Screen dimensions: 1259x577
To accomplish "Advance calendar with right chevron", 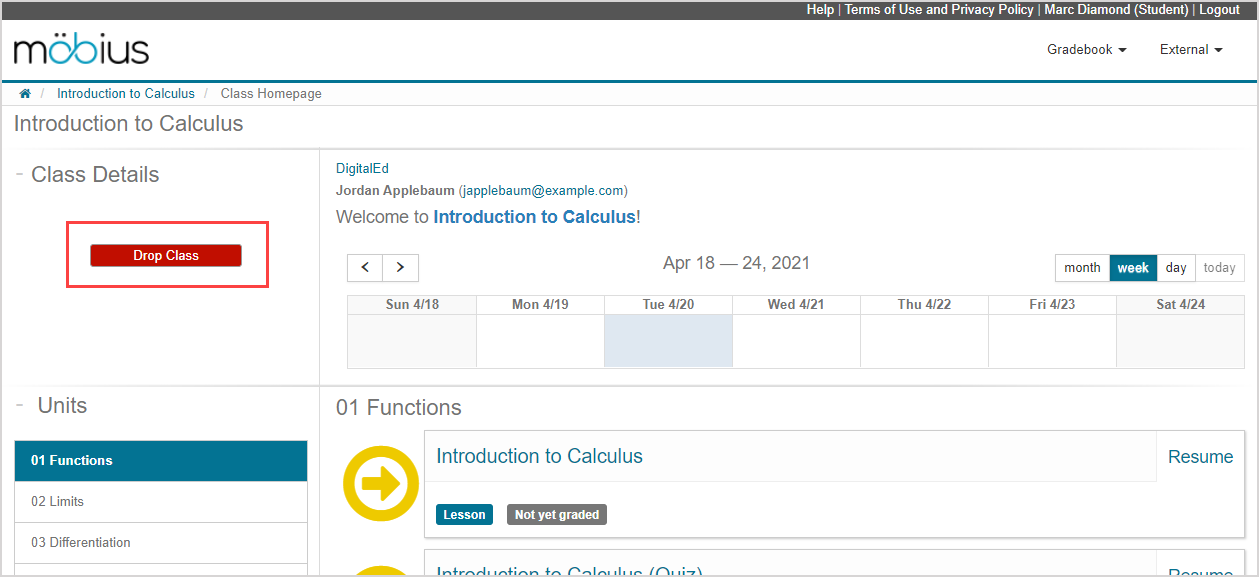I will point(401,268).
